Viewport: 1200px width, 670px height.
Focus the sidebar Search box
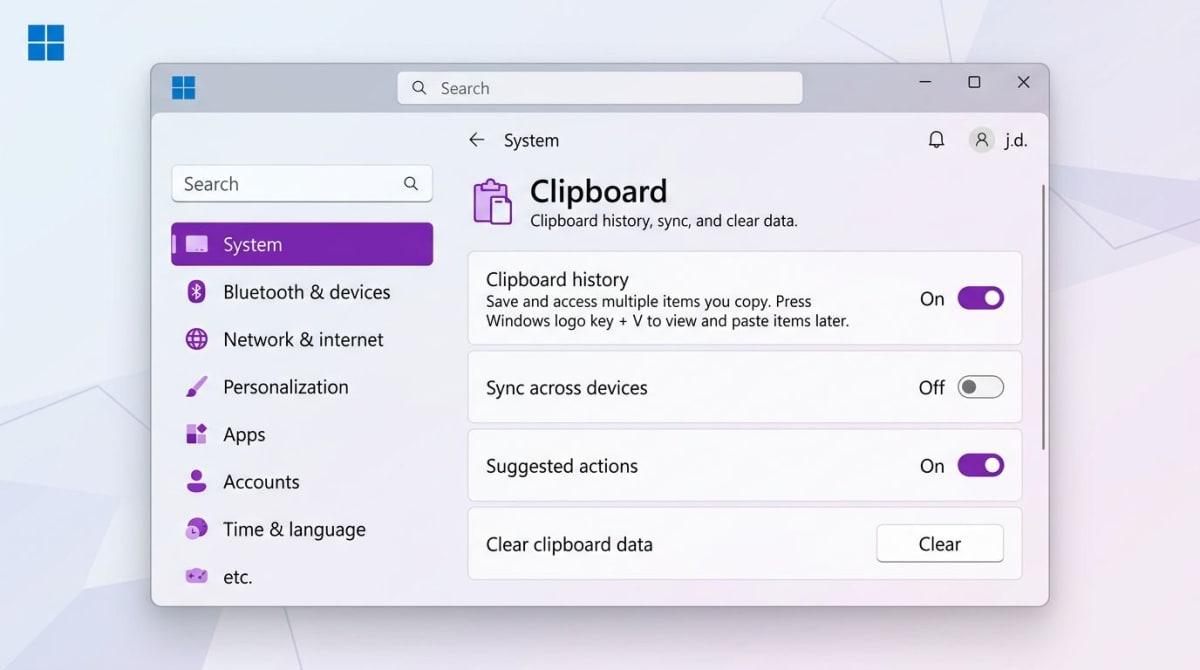click(x=302, y=184)
